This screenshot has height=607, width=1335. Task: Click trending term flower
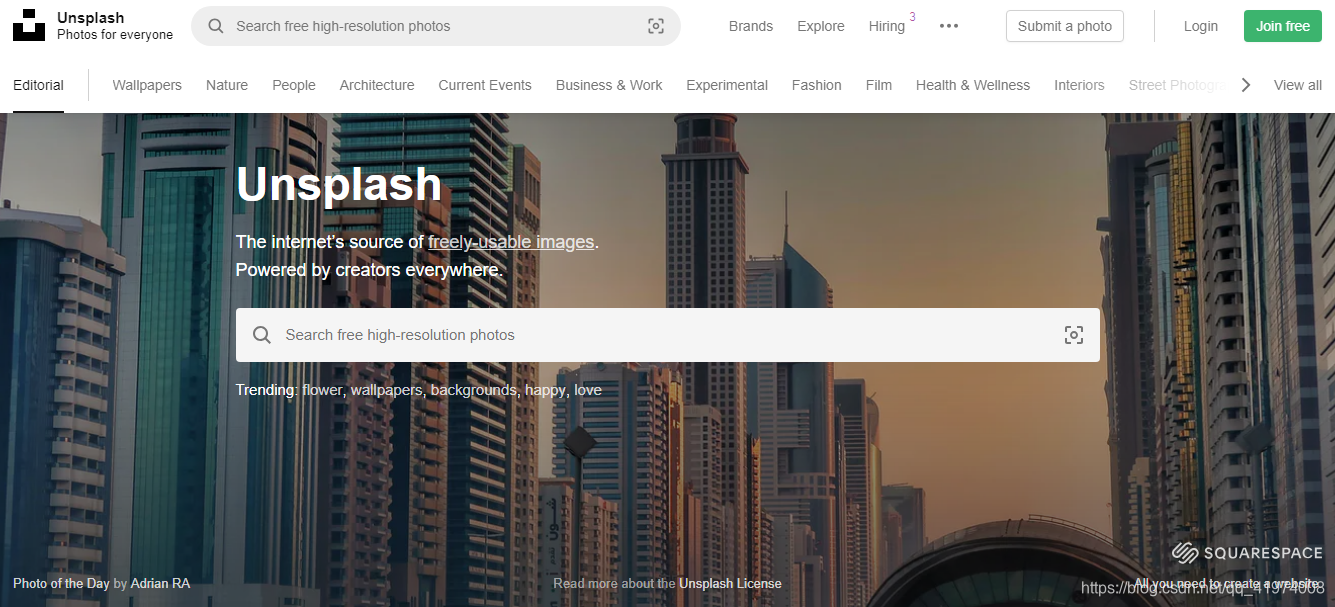[x=322, y=390]
